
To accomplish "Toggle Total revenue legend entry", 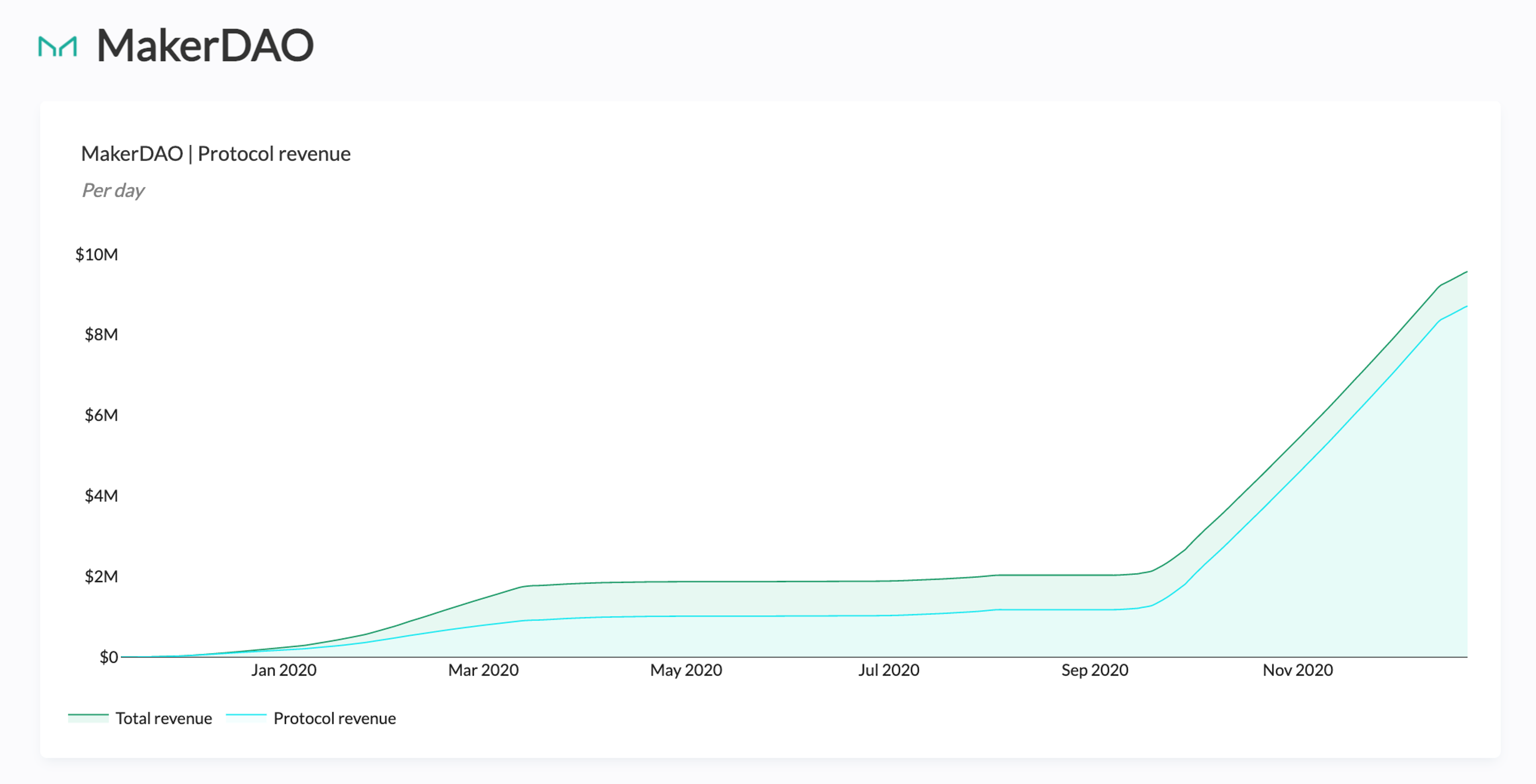I will click(163, 718).
